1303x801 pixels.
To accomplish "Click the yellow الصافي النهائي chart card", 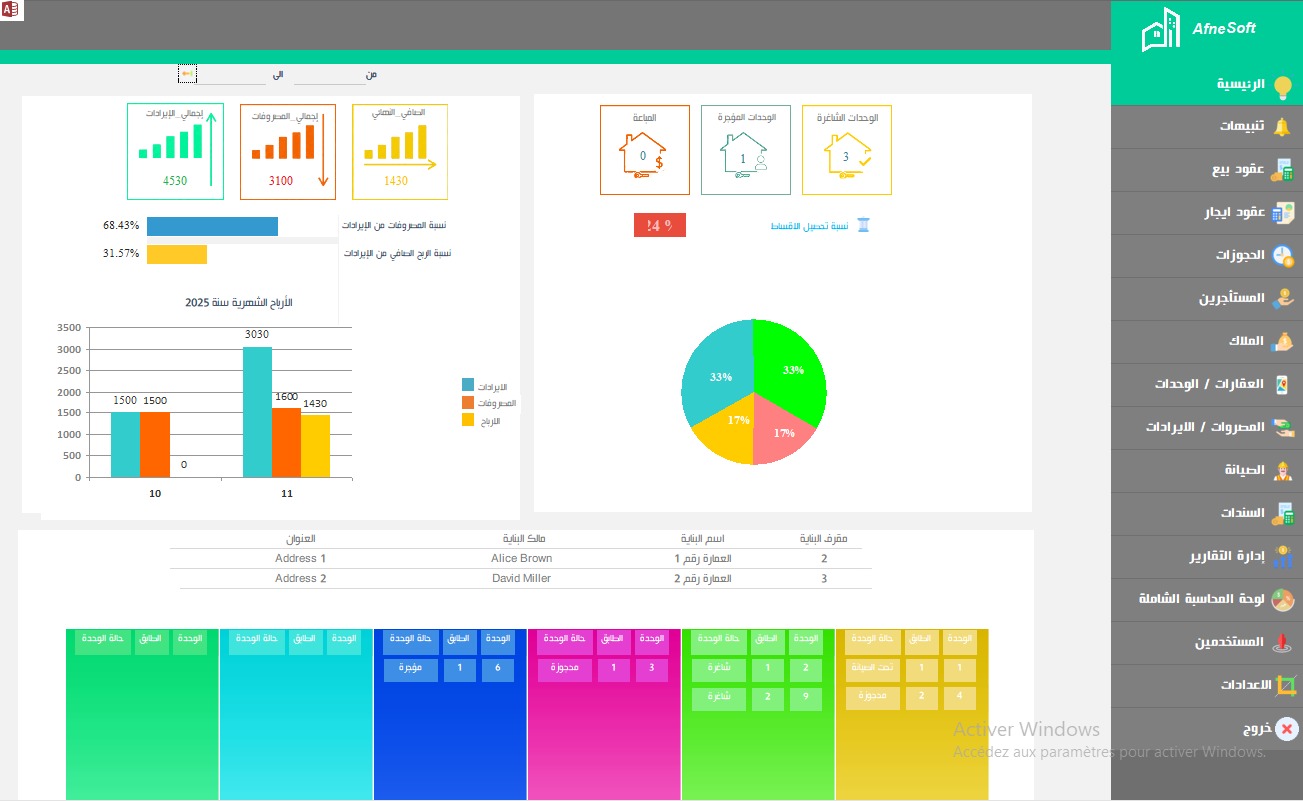I will click(x=400, y=151).
